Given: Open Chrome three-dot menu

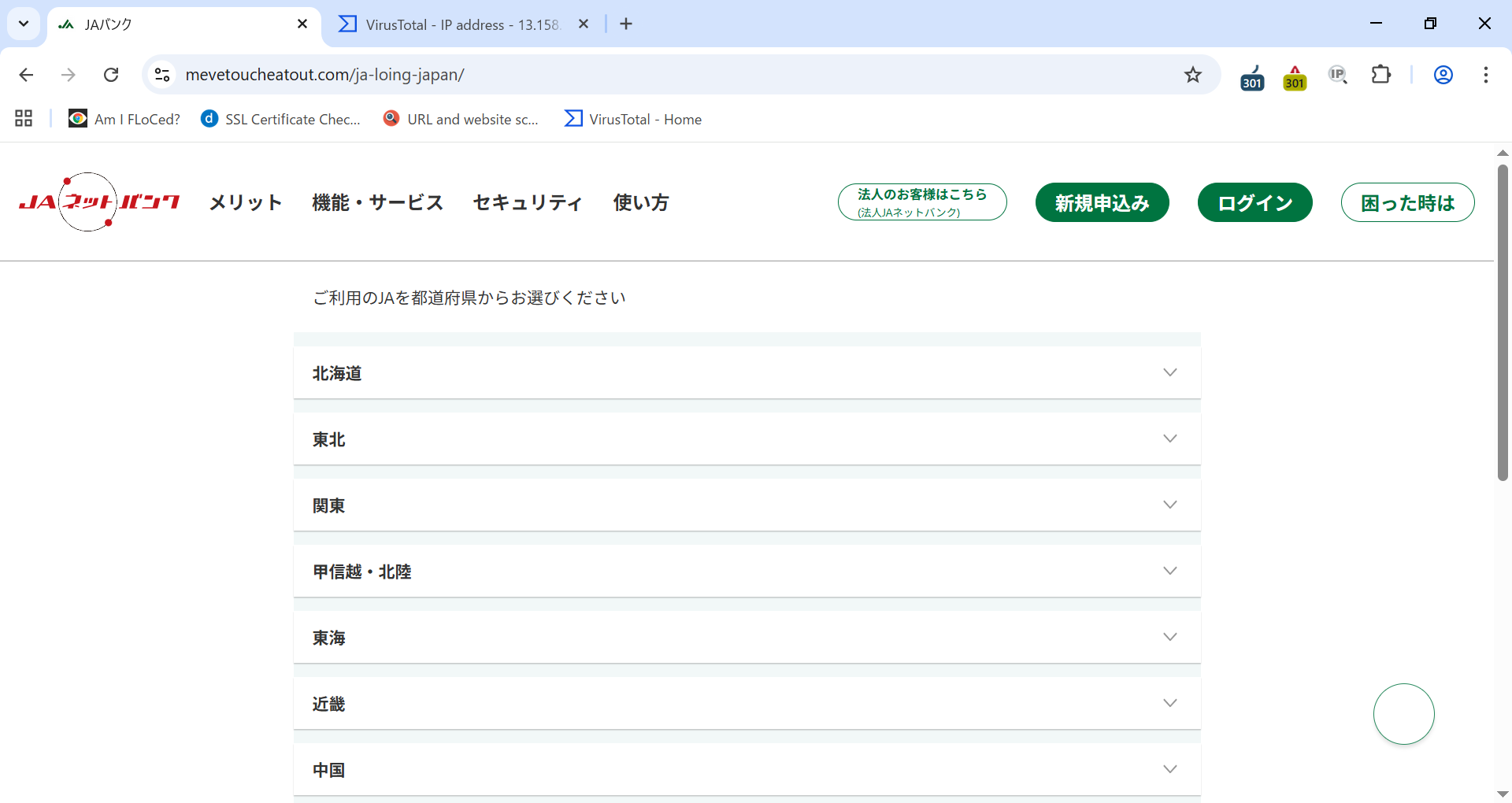Looking at the screenshot, I should [x=1486, y=75].
